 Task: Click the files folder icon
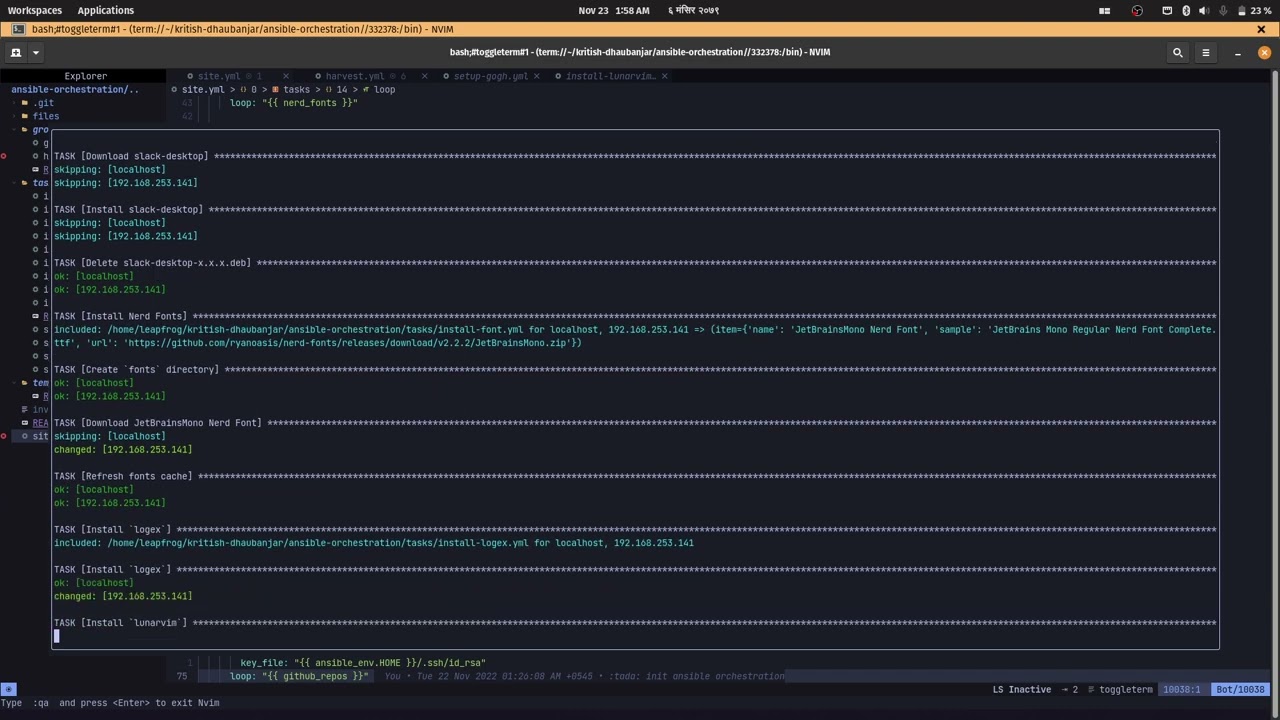click(x=24, y=116)
